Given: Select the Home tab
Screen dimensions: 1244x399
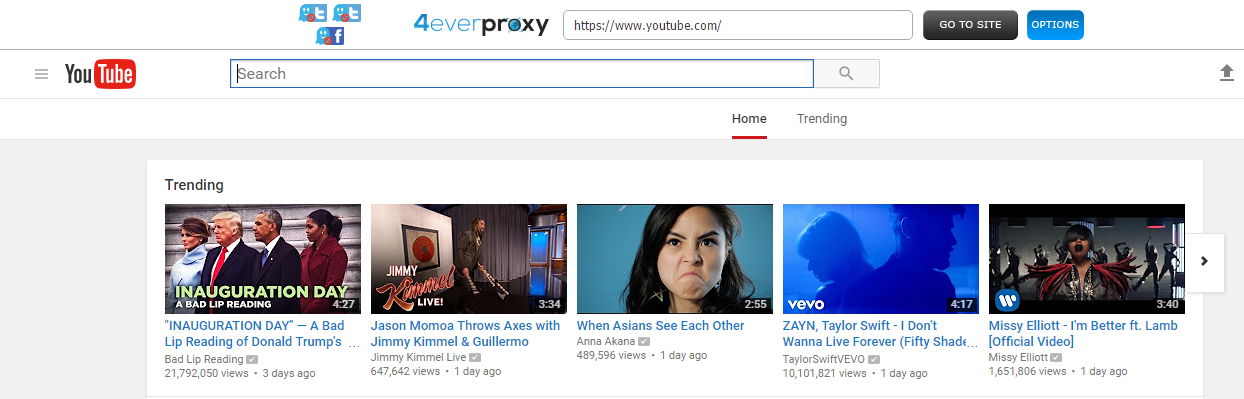Looking at the screenshot, I should (749, 119).
